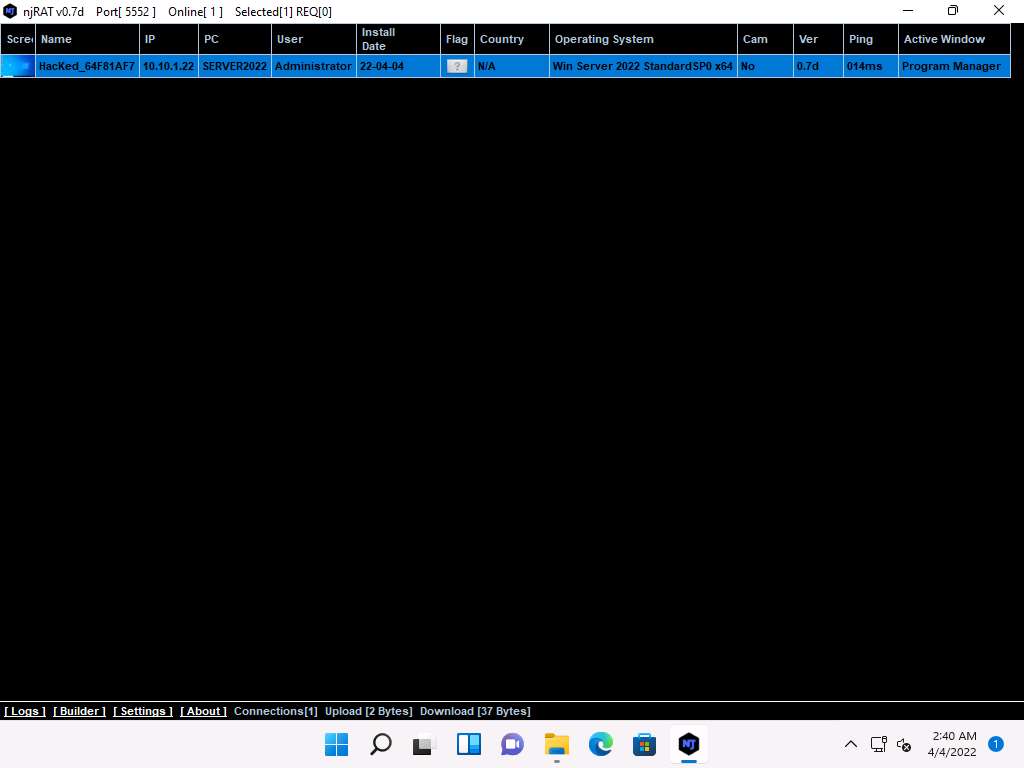Image resolution: width=1024 pixels, height=768 pixels.
Task: Open the Settings link
Action: click(143, 711)
